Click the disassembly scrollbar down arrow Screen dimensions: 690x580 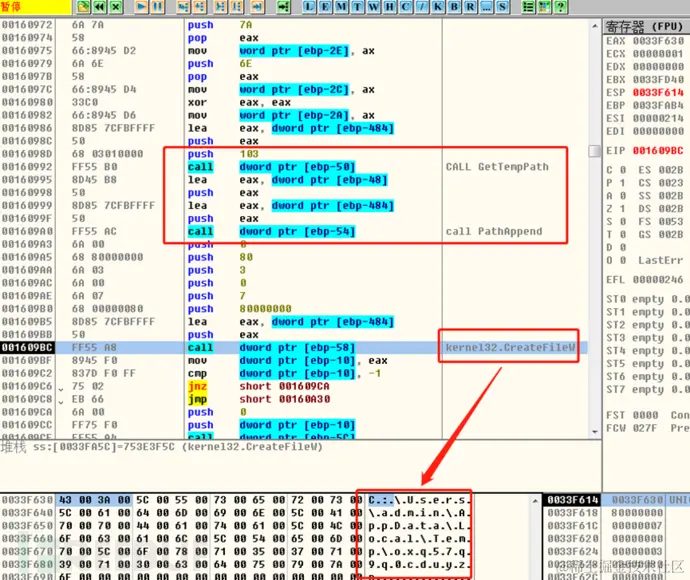(595, 432)
